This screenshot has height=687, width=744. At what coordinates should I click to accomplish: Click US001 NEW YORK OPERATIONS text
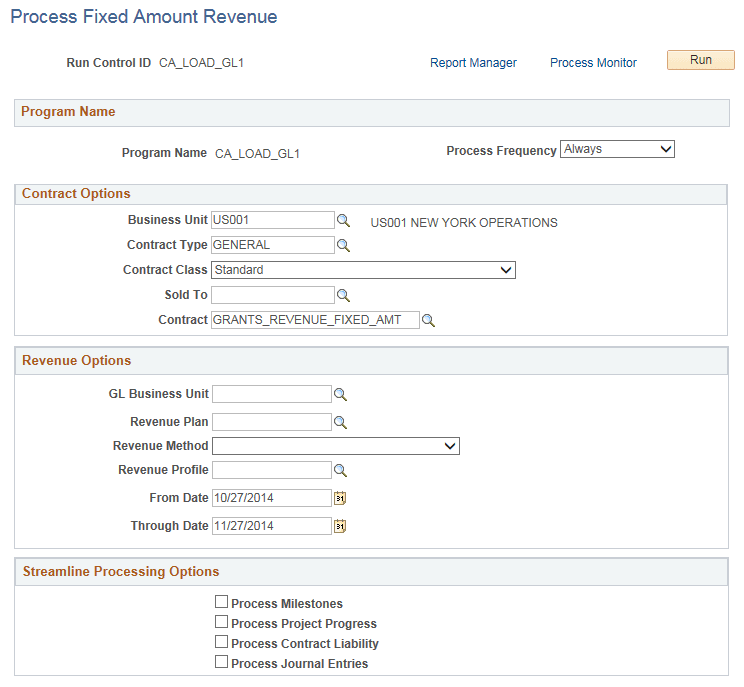coord(464,223)
